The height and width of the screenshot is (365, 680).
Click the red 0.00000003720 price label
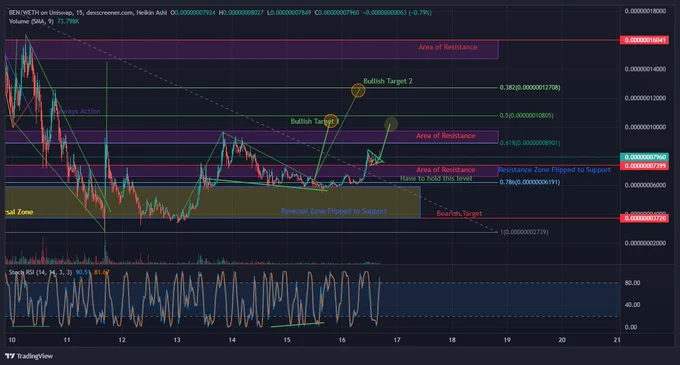[x=644, y=218]
